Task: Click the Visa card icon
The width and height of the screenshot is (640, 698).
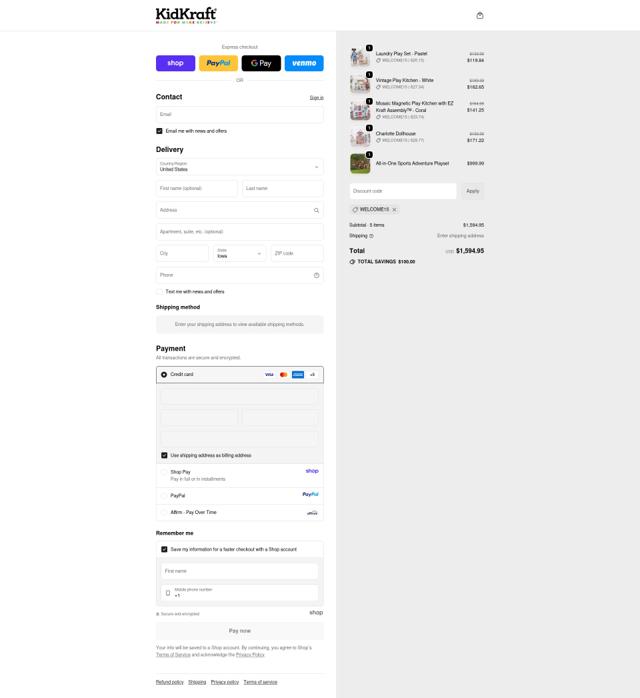Action: point(269,375)
